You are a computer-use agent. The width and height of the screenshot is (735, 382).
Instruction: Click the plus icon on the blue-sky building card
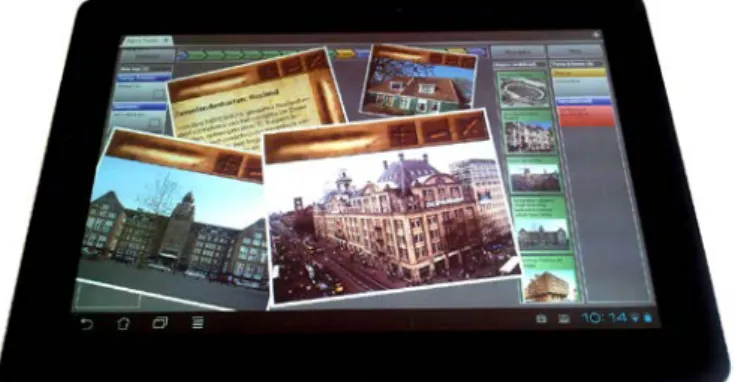point(228,165)
